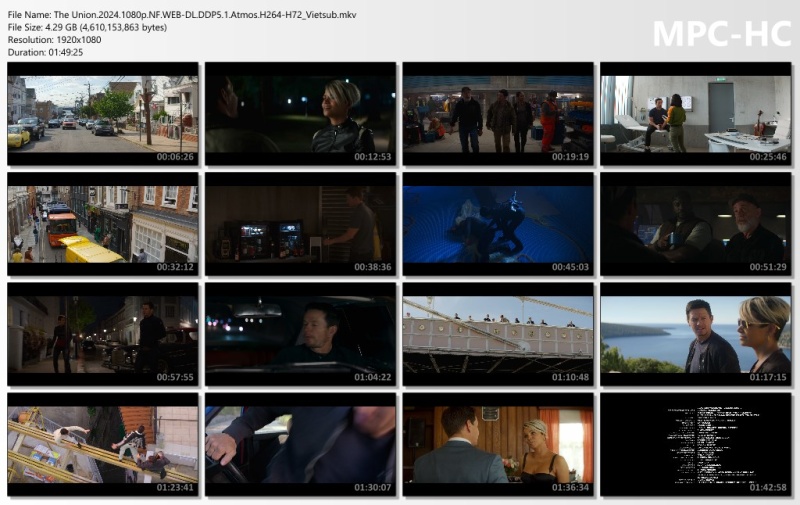Select the thumbnail timestamped 00:38:36
The width and height of the screenshot is (800, 505).
pyautogui.click(x=301, y=224)
